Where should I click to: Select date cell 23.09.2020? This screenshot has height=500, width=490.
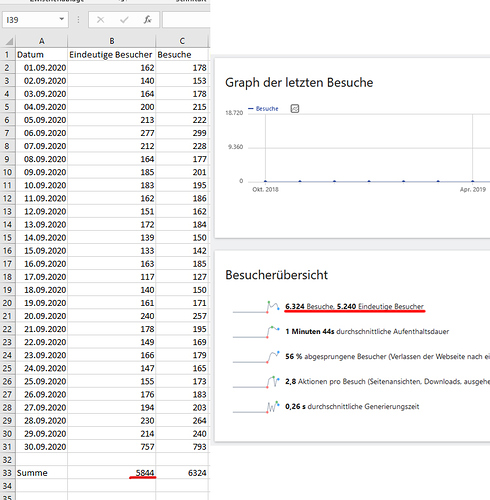pos(41,355)
